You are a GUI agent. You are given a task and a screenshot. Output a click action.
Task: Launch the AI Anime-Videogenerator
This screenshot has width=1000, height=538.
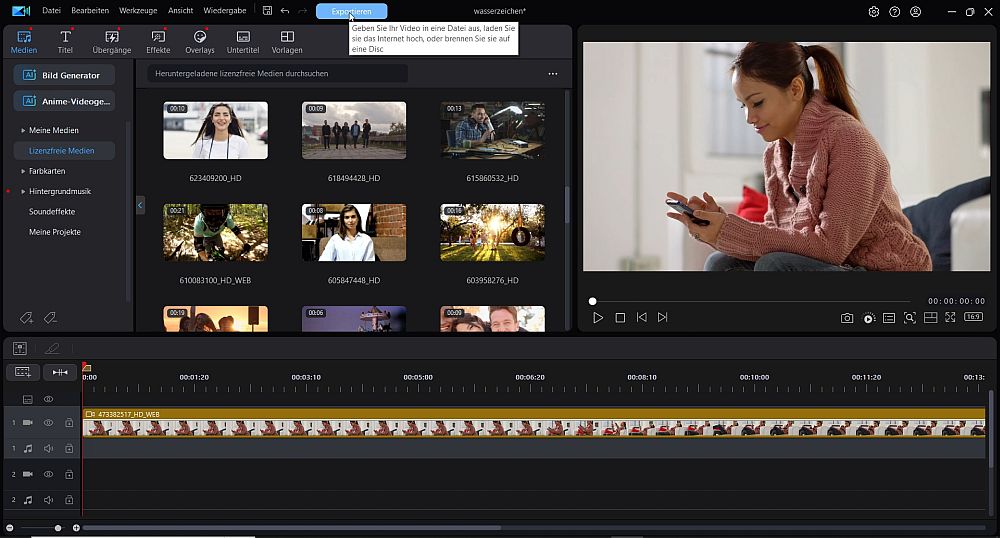pos(64,101)
